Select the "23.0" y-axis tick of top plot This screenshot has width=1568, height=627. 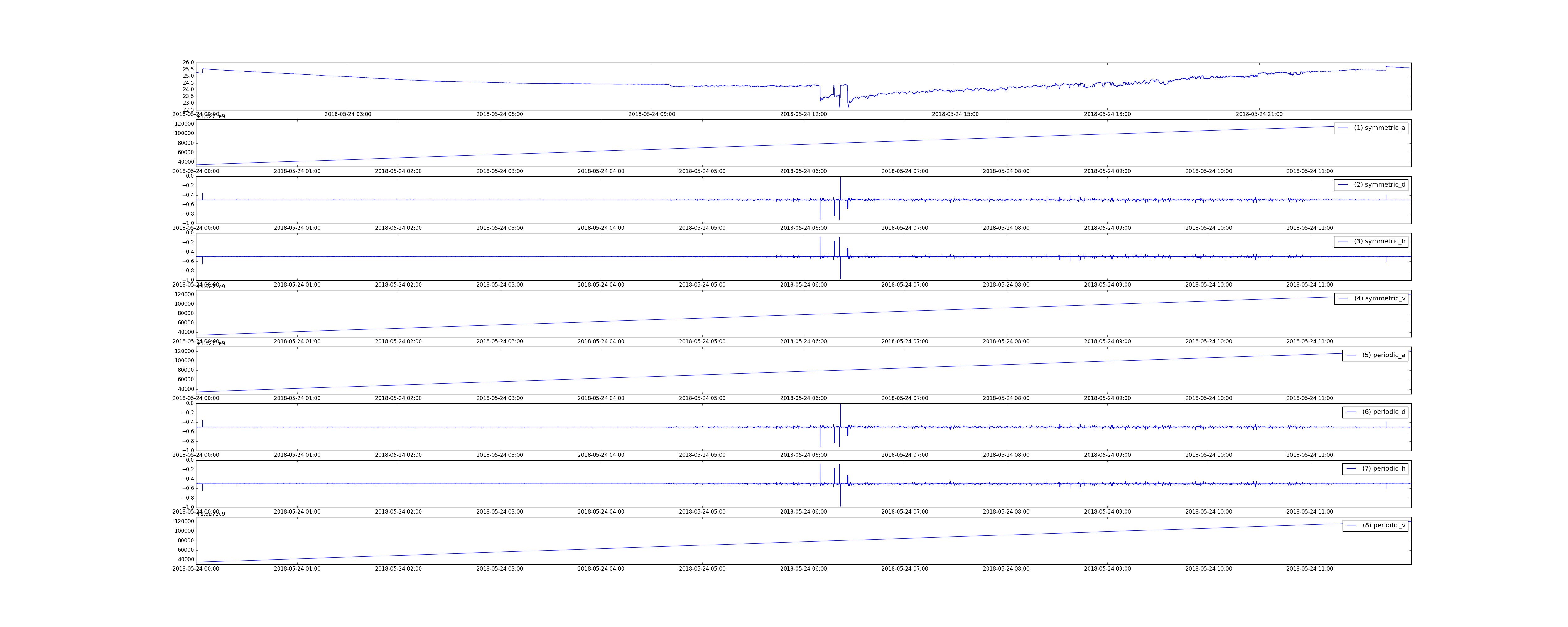click(188, 103)
